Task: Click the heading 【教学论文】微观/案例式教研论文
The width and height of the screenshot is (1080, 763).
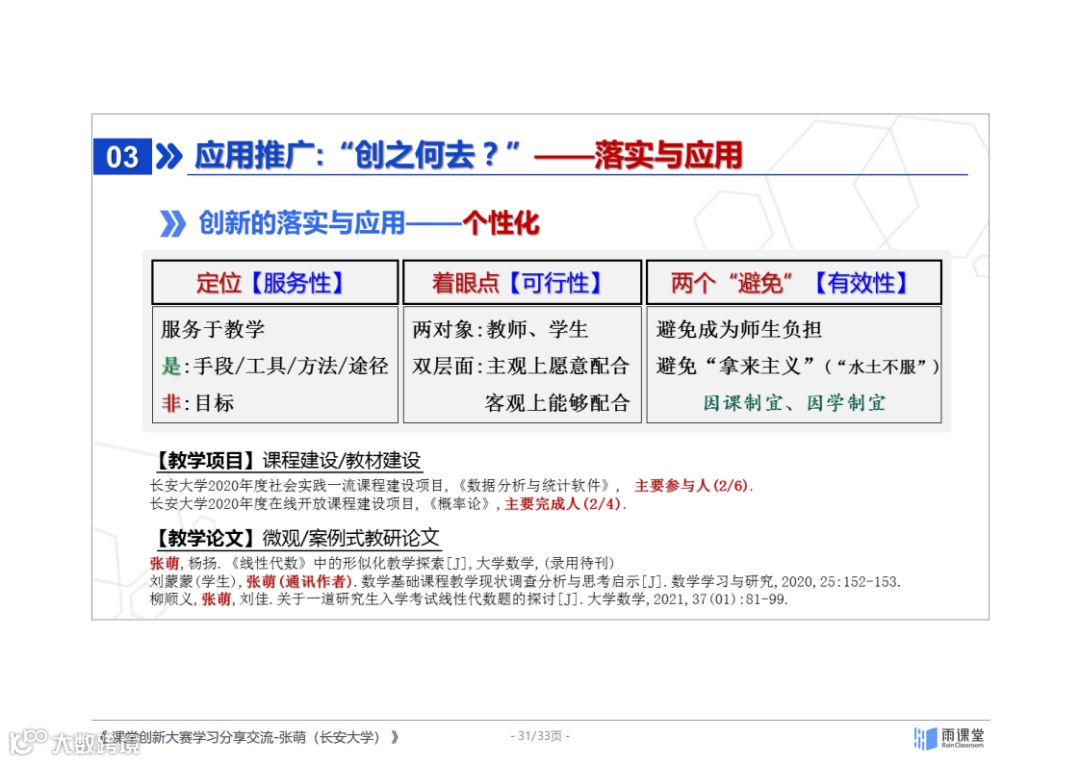Action: point(297,537)
